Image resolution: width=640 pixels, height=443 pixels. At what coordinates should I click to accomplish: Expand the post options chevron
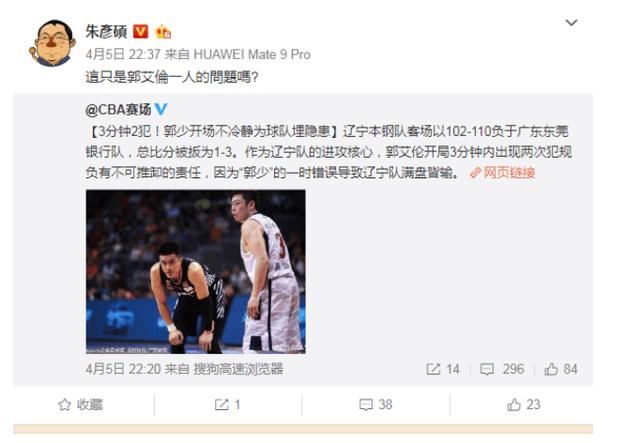[571, 22]
